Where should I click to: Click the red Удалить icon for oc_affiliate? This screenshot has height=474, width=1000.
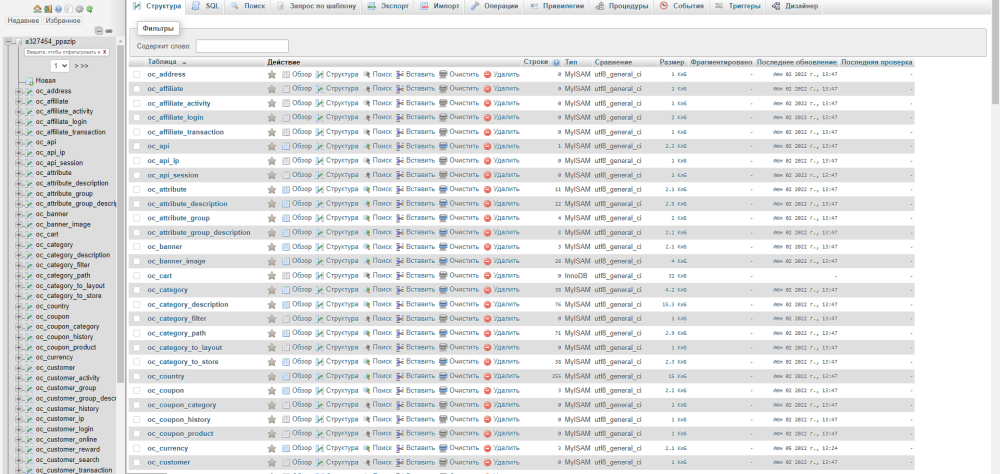click(x=487, y=89)
